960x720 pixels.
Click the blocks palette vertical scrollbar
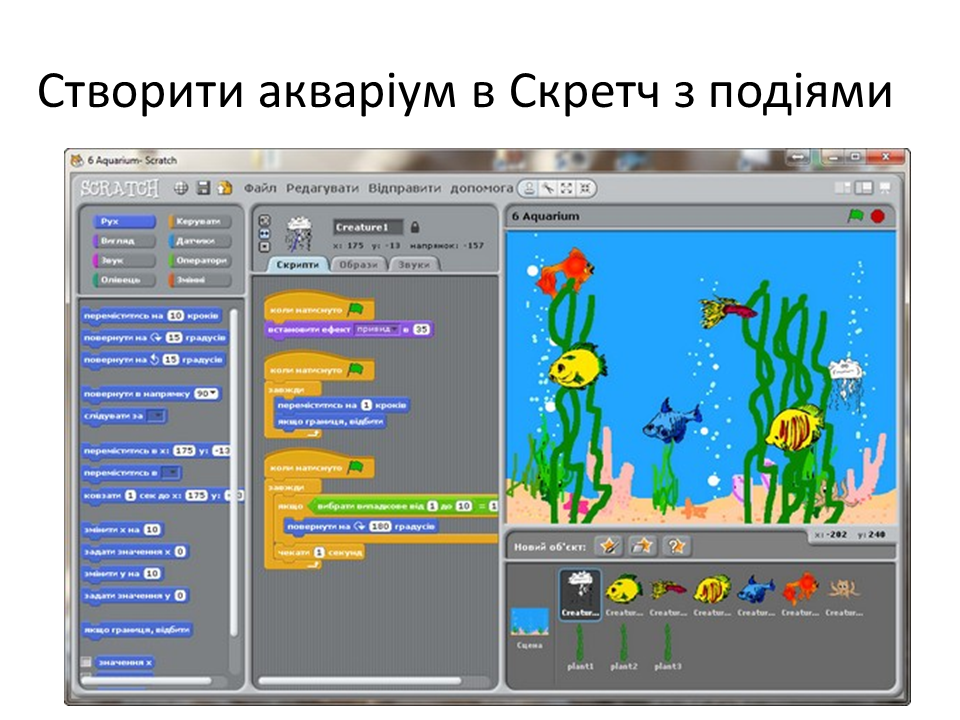point(233,471)
